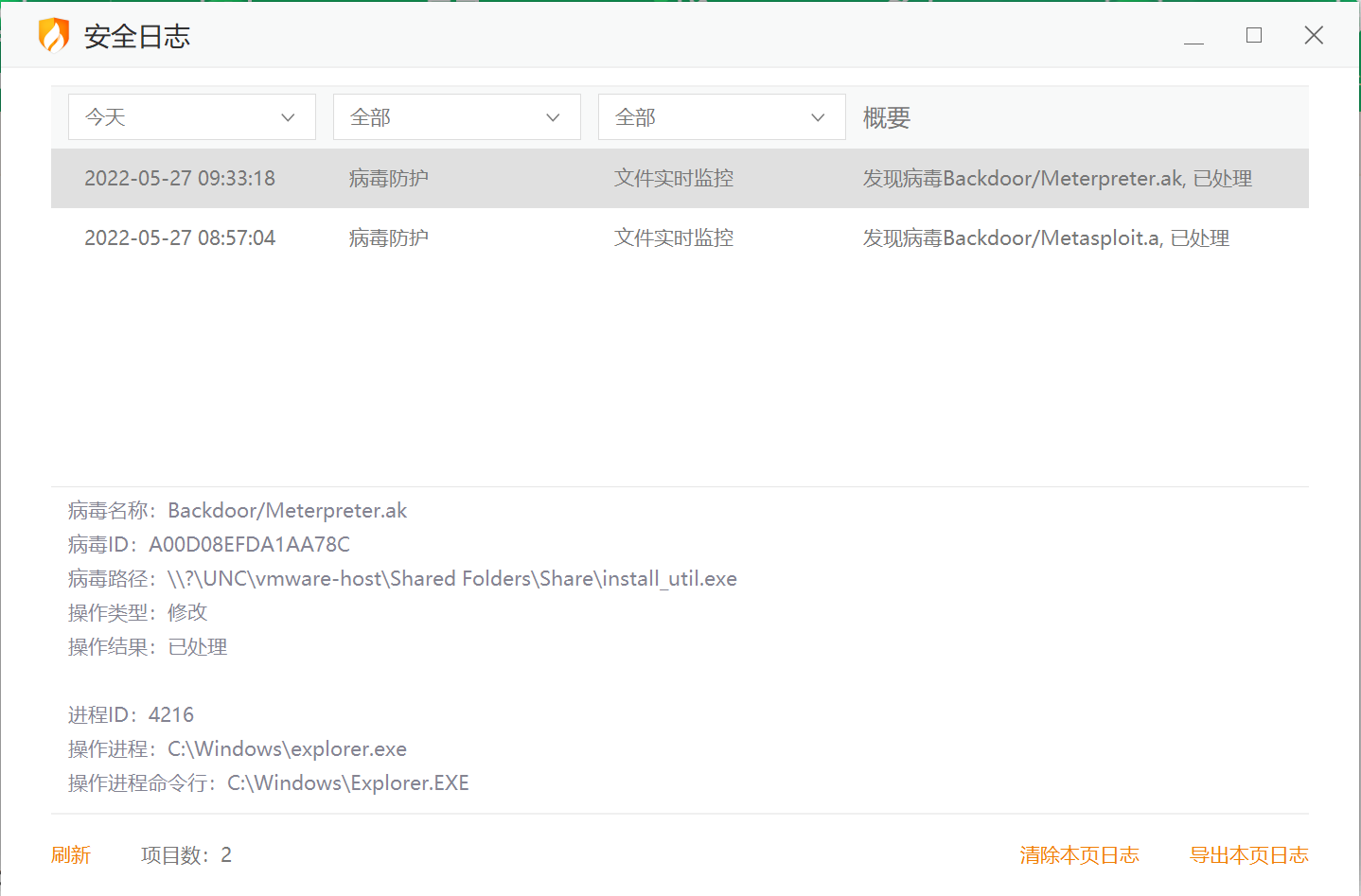Screen dimensions: 1361x896
Task: Click 病毒防护 in the second log row
Action: point(388,238)
